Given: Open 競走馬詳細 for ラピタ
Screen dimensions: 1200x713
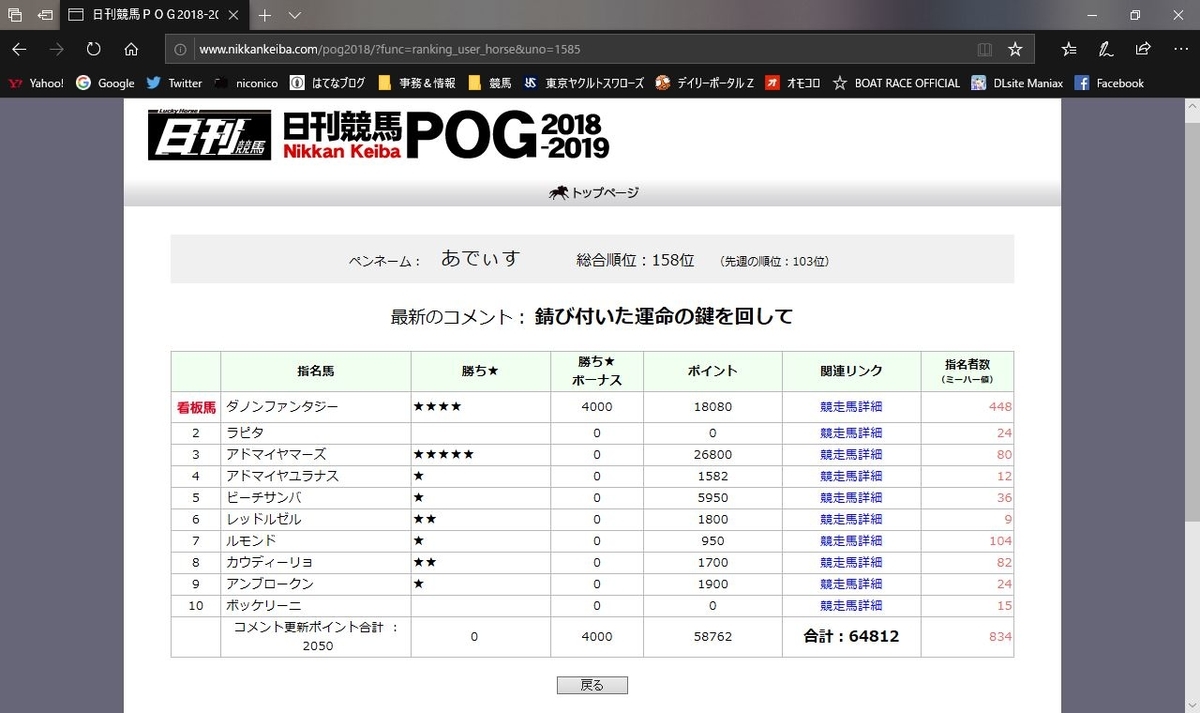Looking at the screenshot, I should [x=851, y=433].
